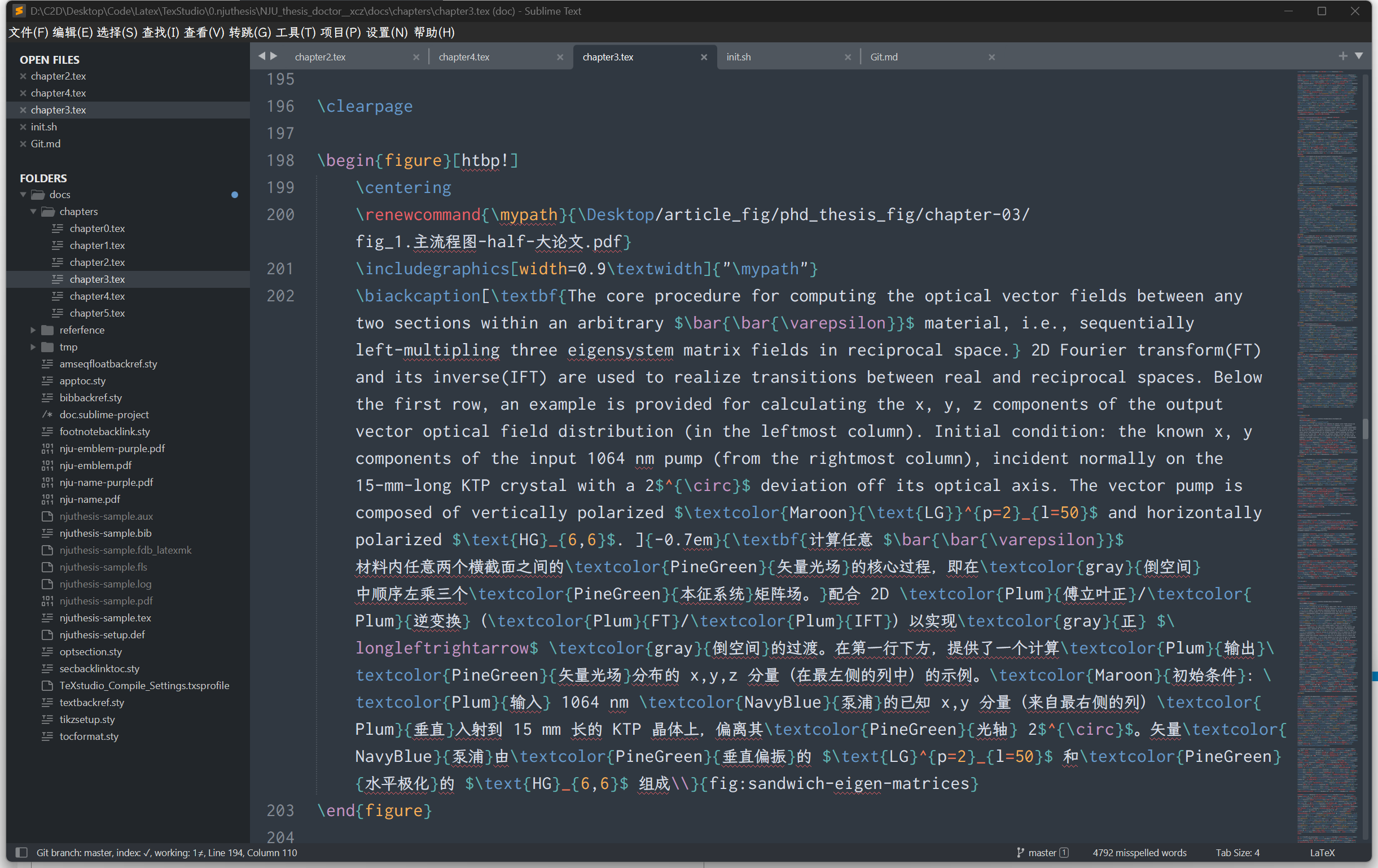Click the new tab plus icon
Viewport: 1378px width, 868px height.
1342,56
